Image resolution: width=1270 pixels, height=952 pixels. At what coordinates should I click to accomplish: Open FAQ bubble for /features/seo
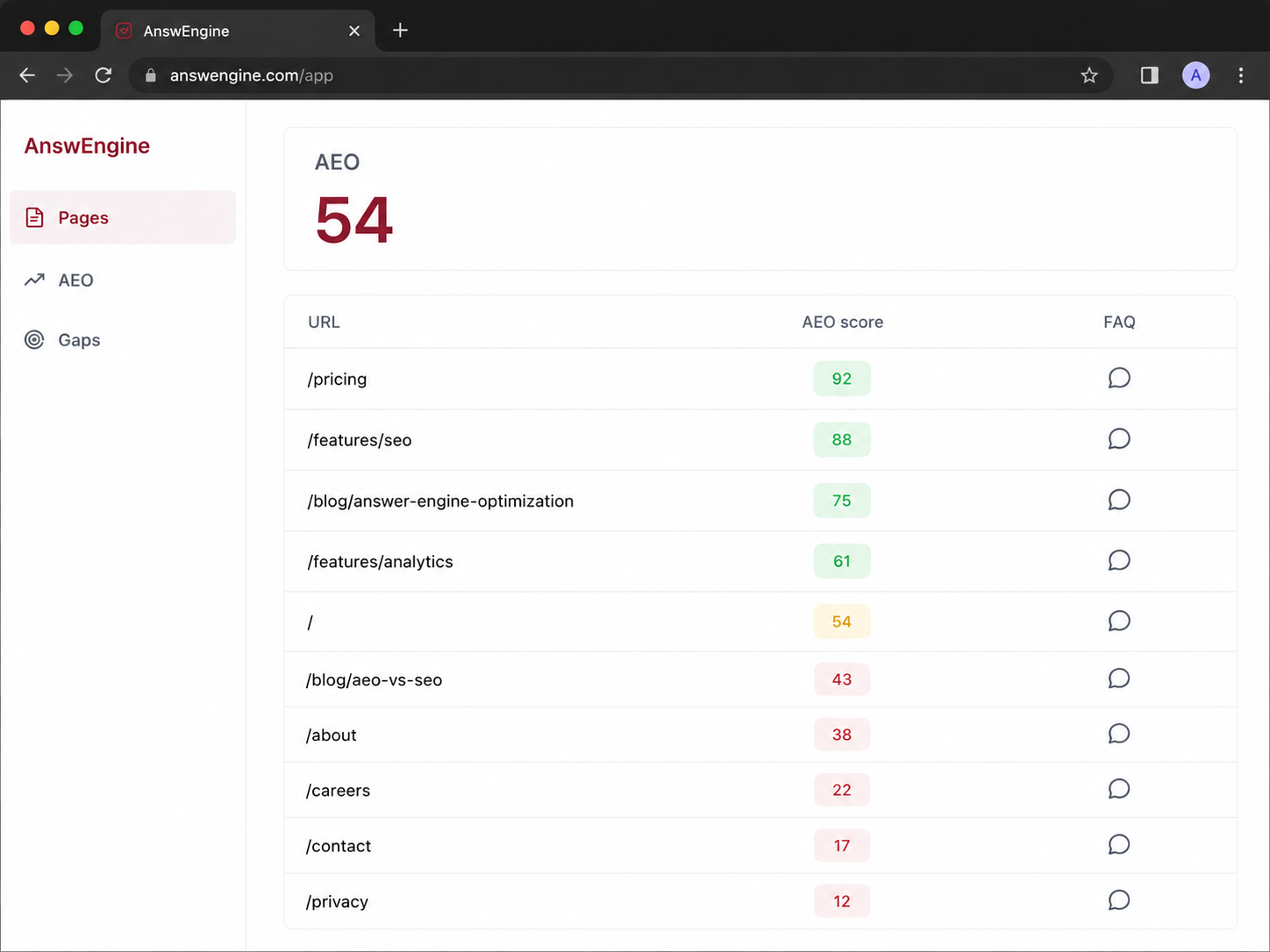(x=1118, y=438)
